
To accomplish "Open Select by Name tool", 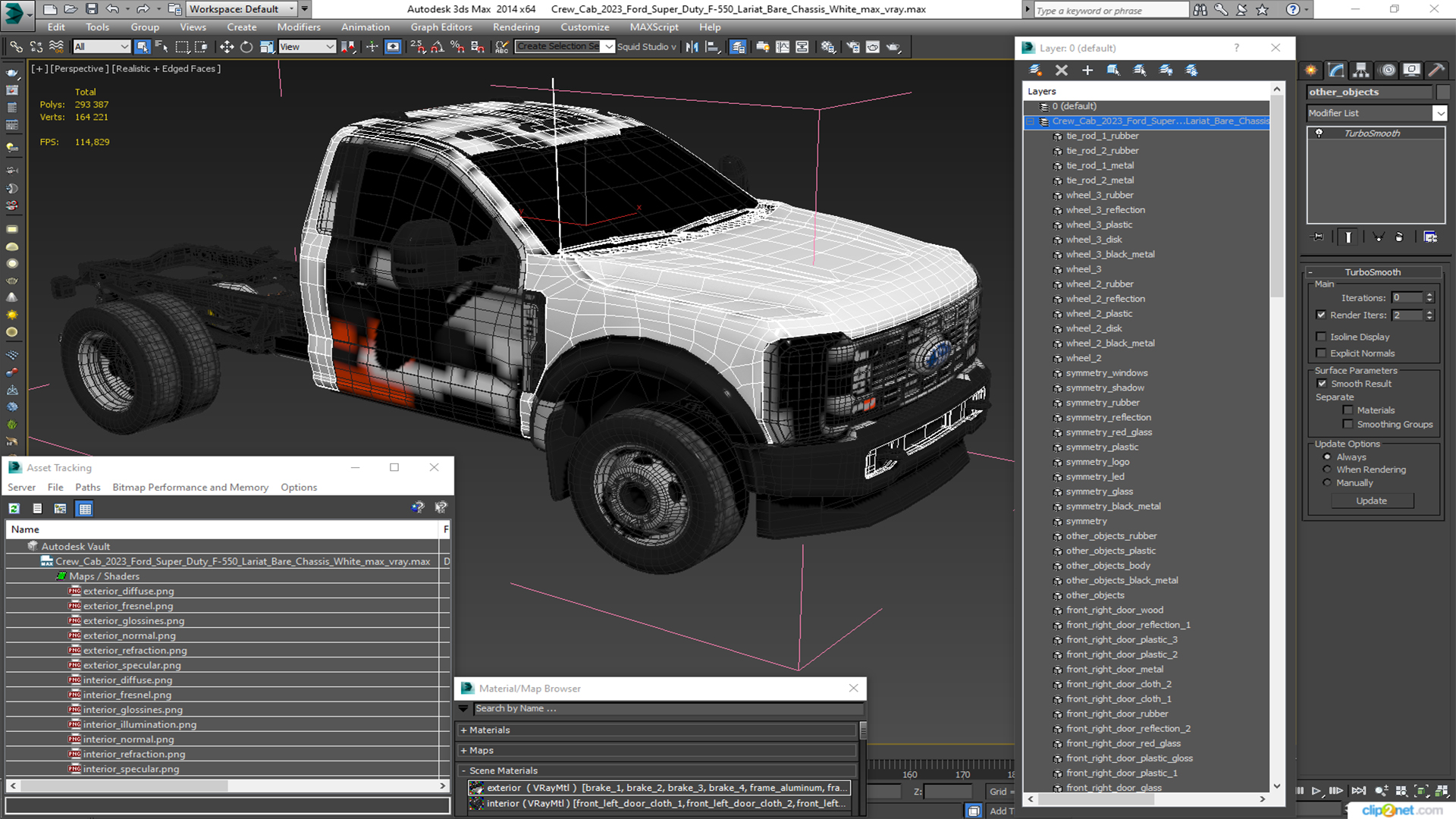I will coord(162,47).
